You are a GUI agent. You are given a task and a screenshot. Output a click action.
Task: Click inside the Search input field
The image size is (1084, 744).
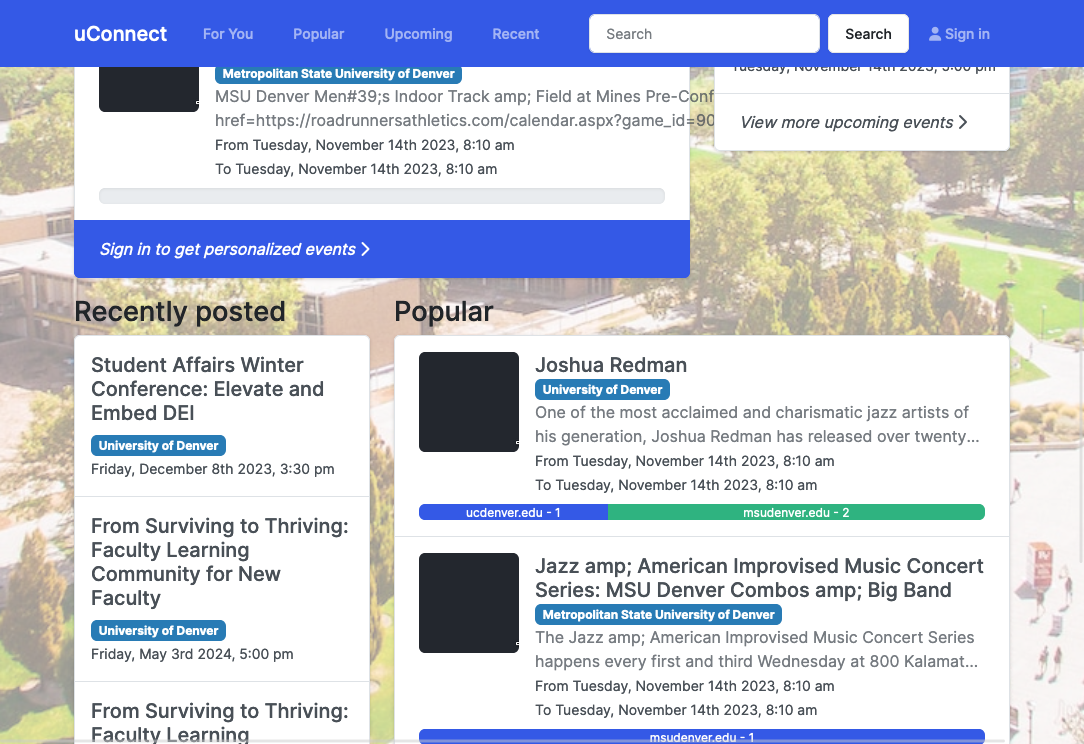pos(704,33)
